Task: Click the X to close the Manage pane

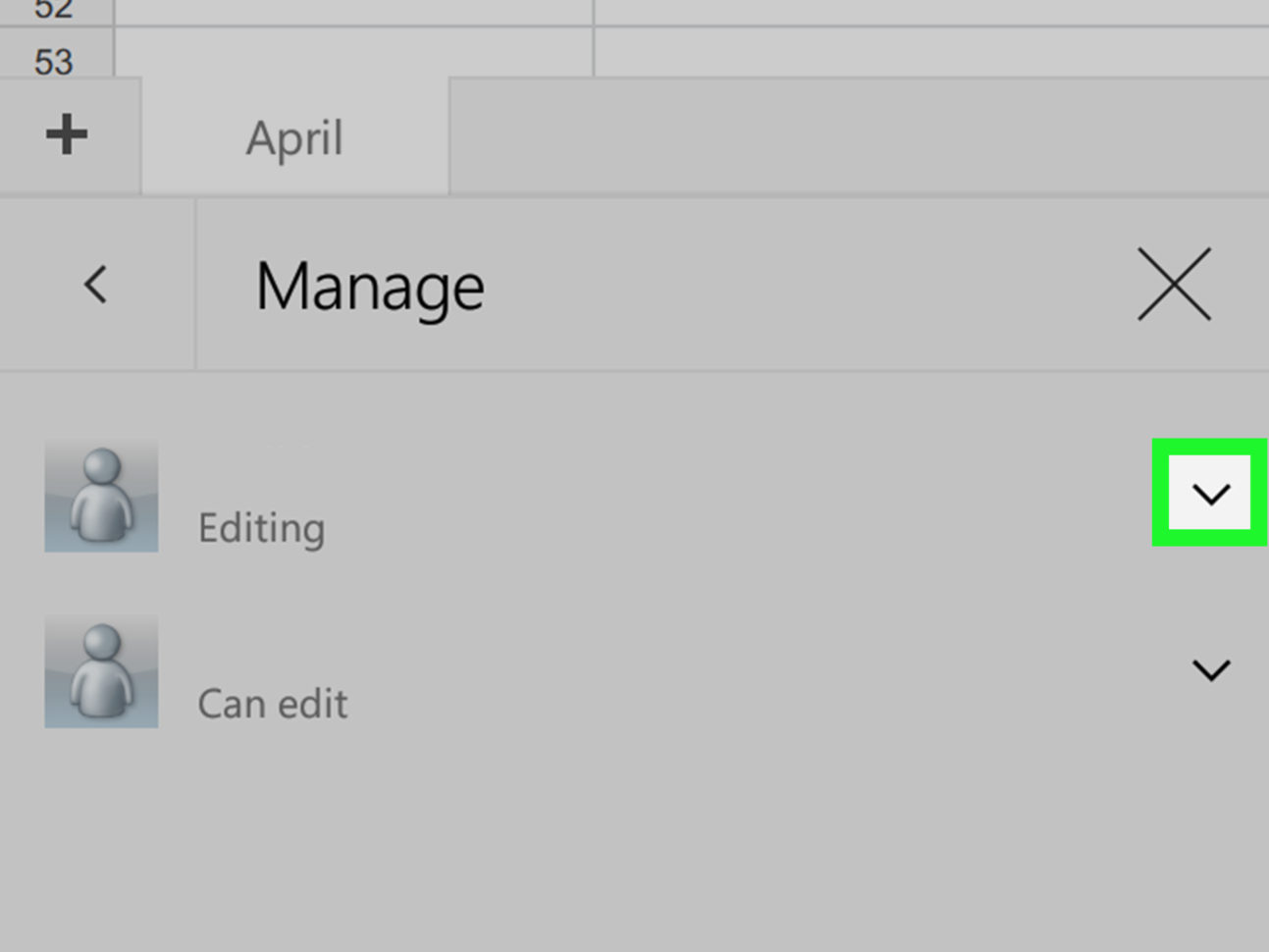Action: [1175, 285]
